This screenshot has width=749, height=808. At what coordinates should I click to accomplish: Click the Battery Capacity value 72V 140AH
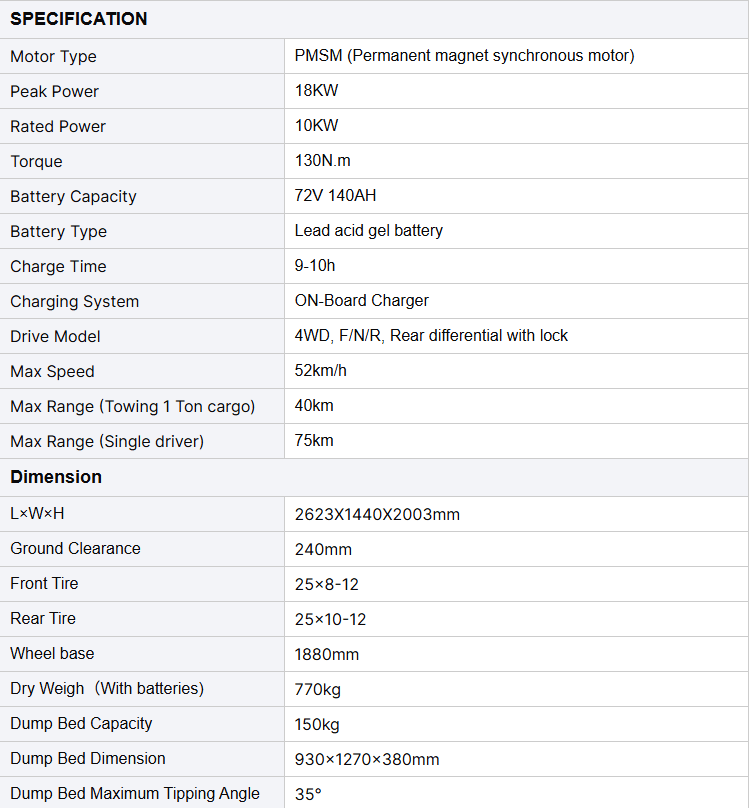click(336, 196)
